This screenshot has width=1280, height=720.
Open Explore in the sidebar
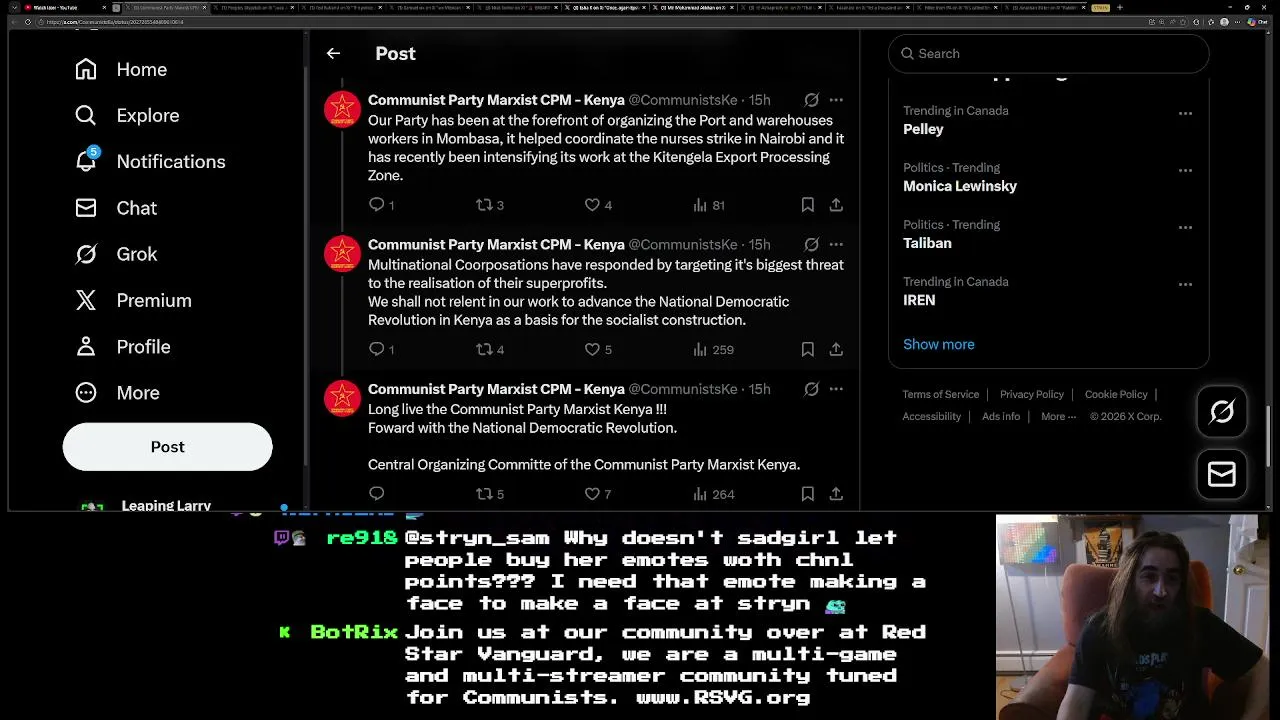point(127,115)
